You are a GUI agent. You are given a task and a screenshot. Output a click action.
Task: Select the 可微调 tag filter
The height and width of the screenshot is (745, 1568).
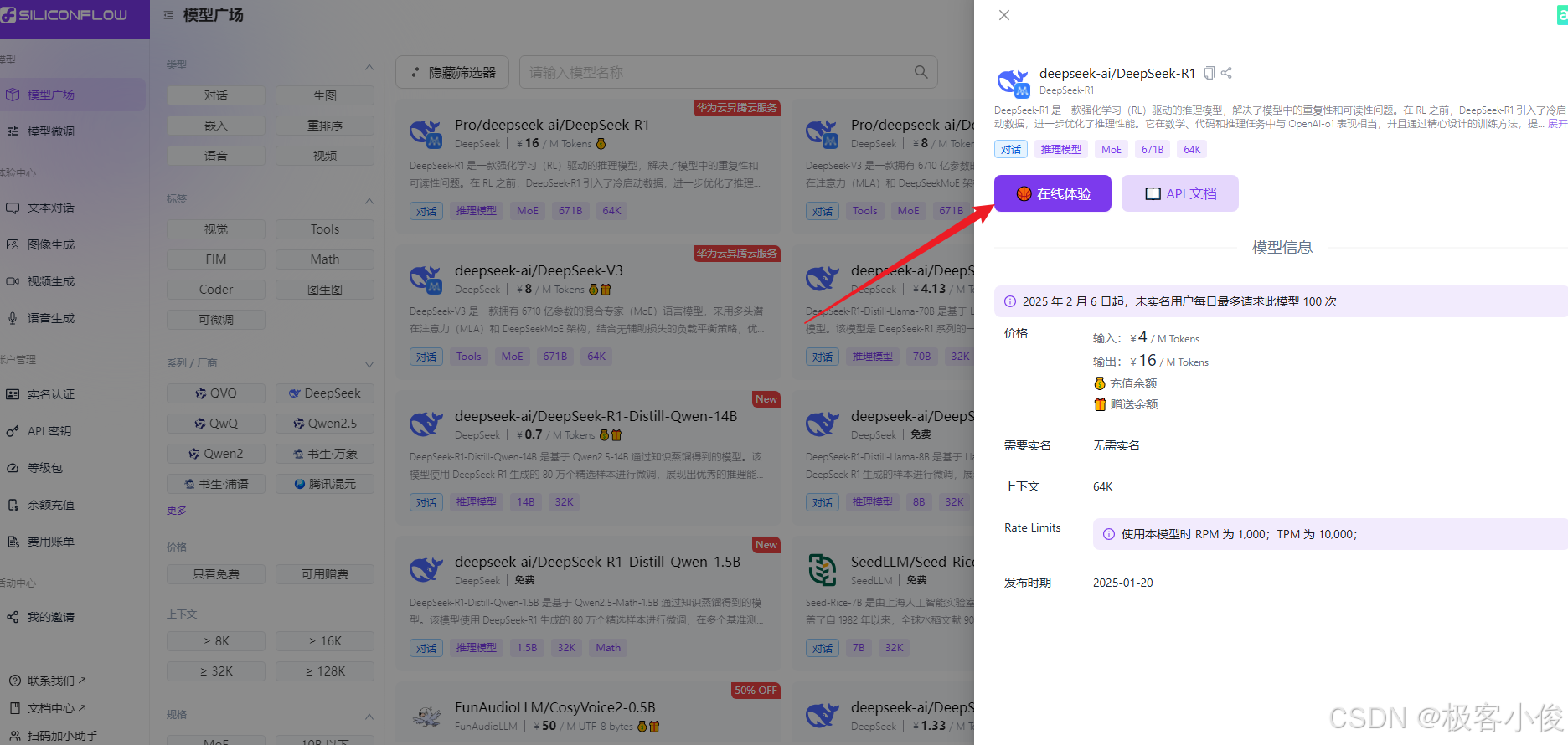coord(216,320)
